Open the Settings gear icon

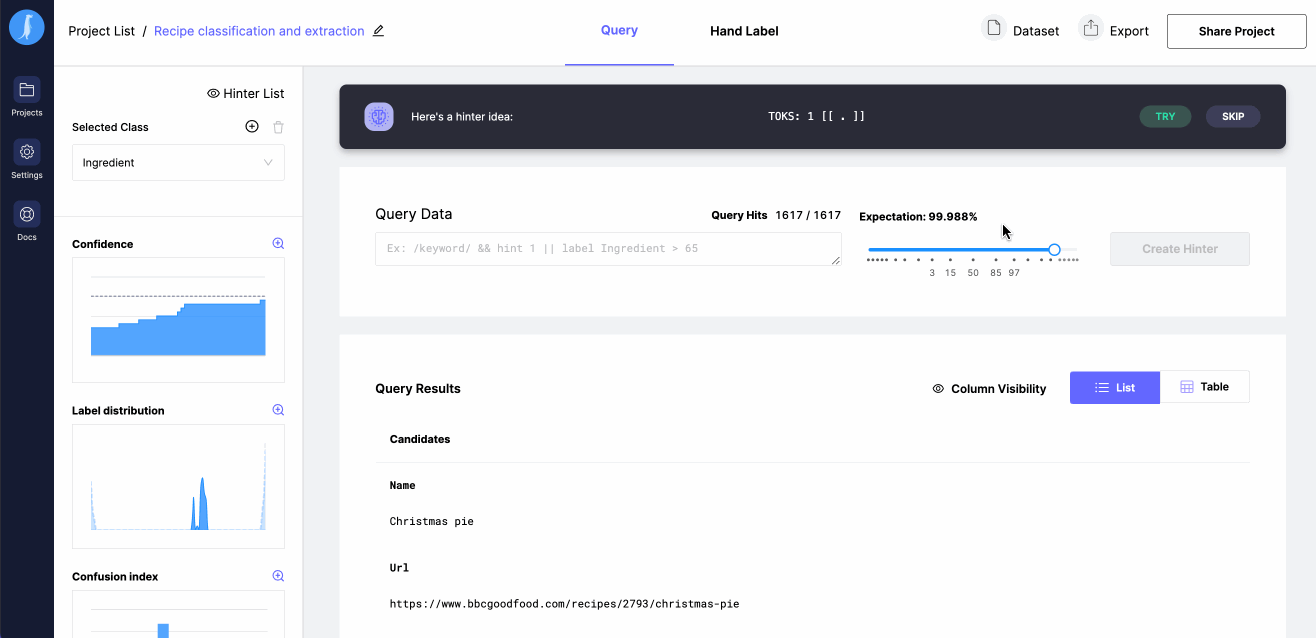(27, 152)
